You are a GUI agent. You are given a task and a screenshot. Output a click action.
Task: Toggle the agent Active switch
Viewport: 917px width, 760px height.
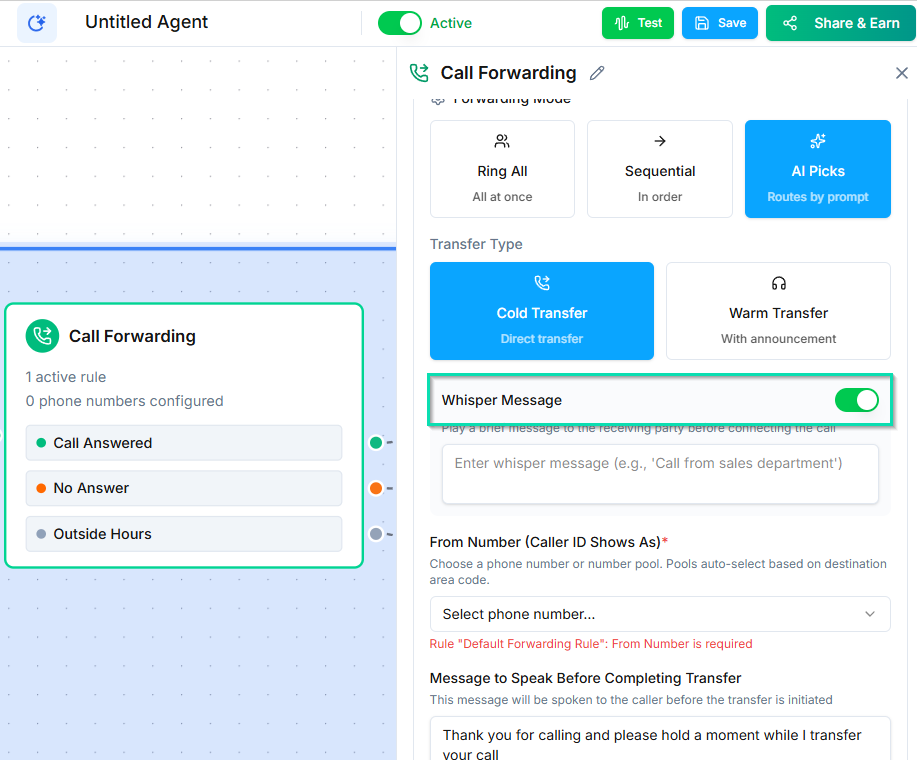pos(400,23)
